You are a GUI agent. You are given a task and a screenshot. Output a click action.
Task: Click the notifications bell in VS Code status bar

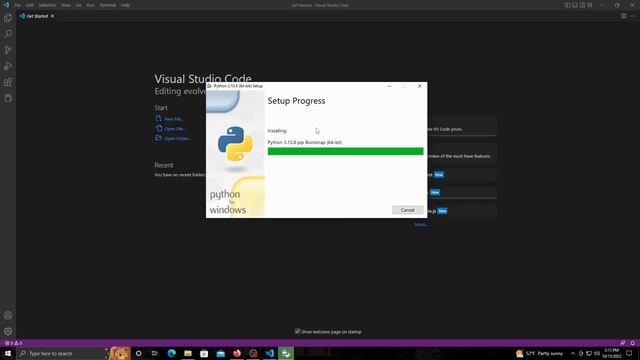(x=633, y=343)
